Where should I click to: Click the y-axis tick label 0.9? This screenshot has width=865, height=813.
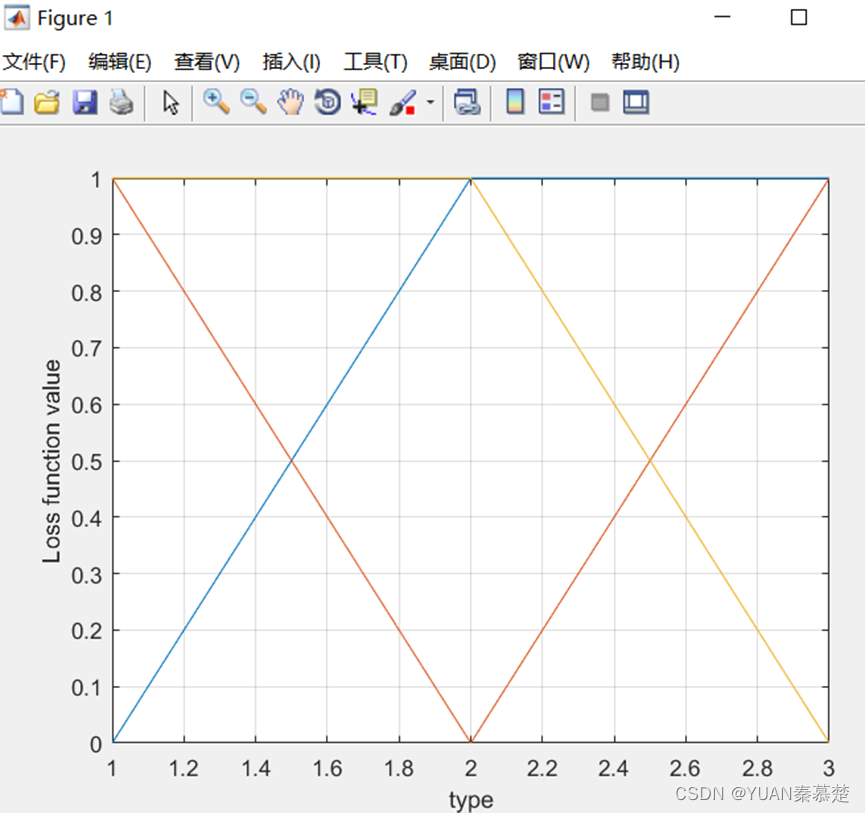pyautogui.click(x=87, y=237)
